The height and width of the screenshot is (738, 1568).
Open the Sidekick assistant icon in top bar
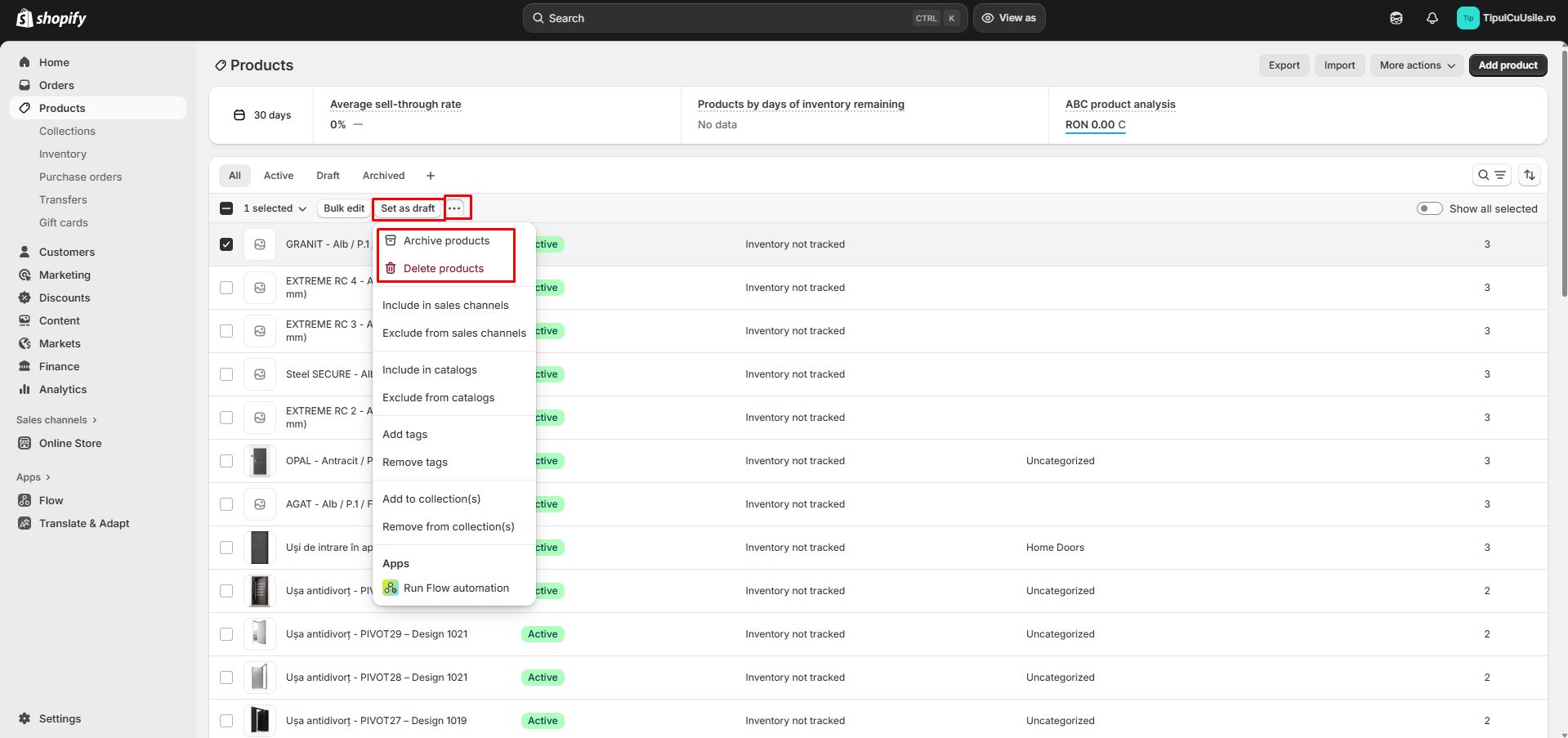(1396, 18)
